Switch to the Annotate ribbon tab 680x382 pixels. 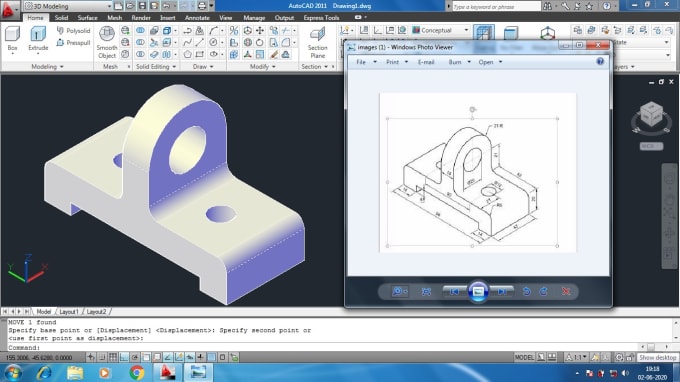coord(197,18)
